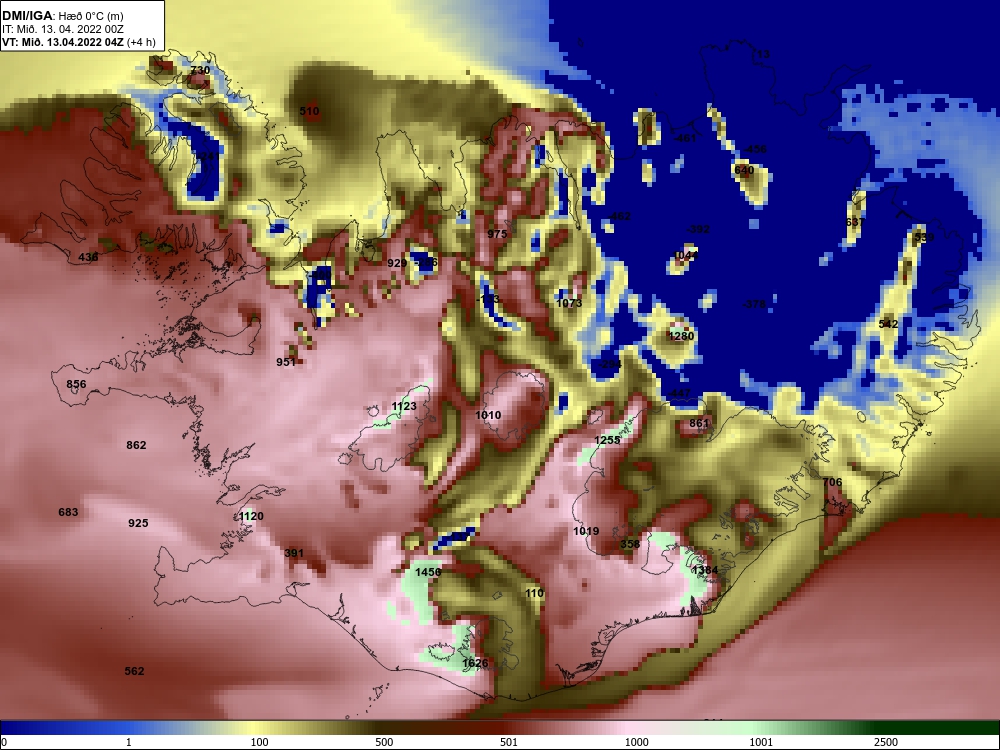Click the 542 value on the map
The width and height of the screenshot is (1000, 750).
click(888, 324)
